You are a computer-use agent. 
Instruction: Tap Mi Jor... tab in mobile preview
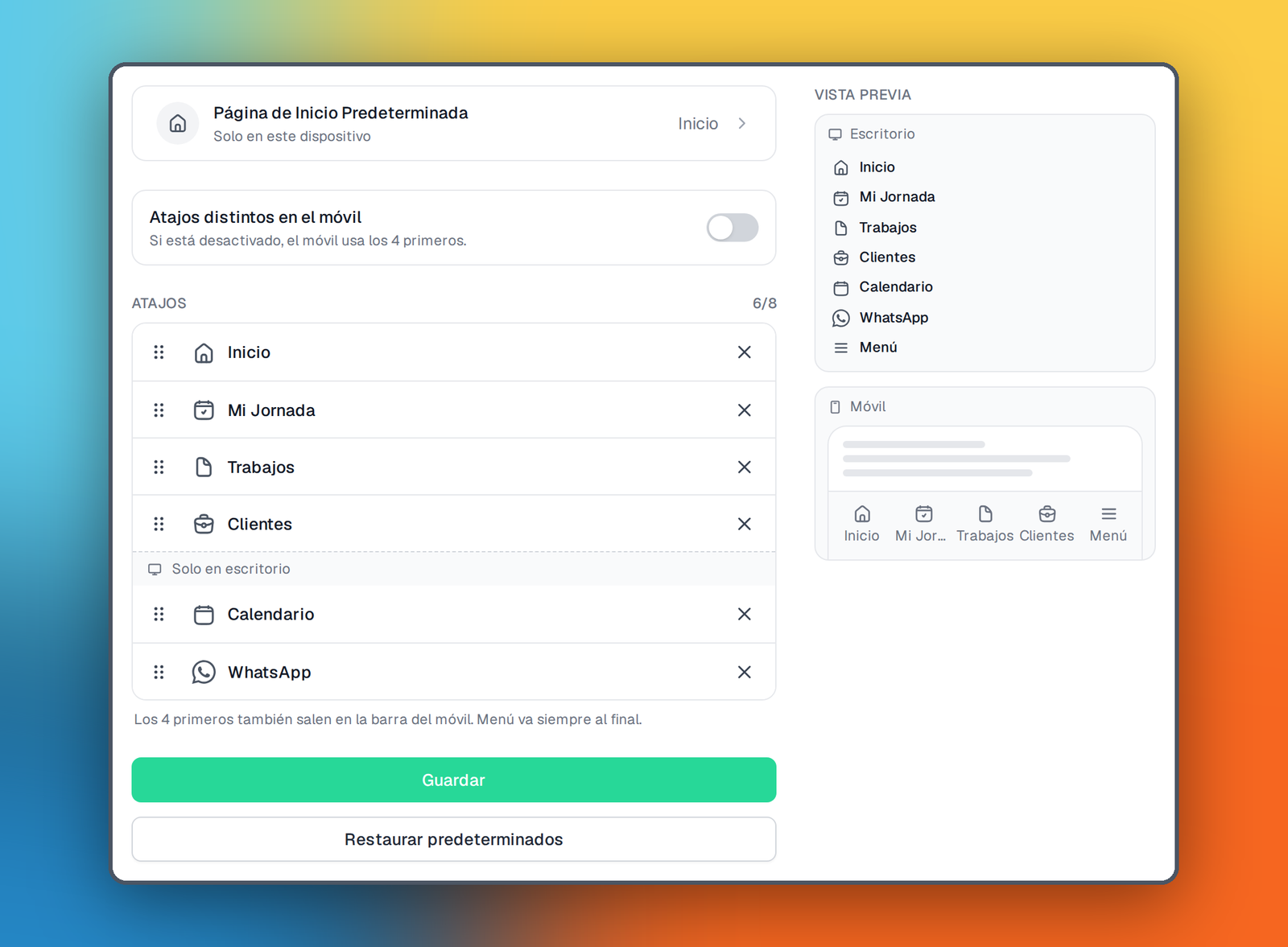(921, 524)
